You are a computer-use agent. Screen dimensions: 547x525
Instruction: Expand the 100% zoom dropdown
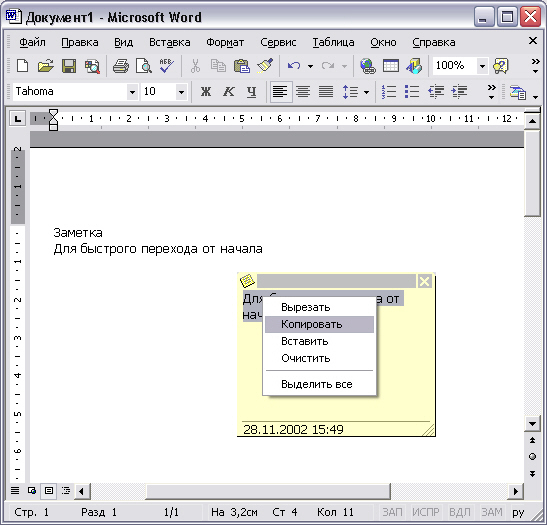click(x=482, y=66)
